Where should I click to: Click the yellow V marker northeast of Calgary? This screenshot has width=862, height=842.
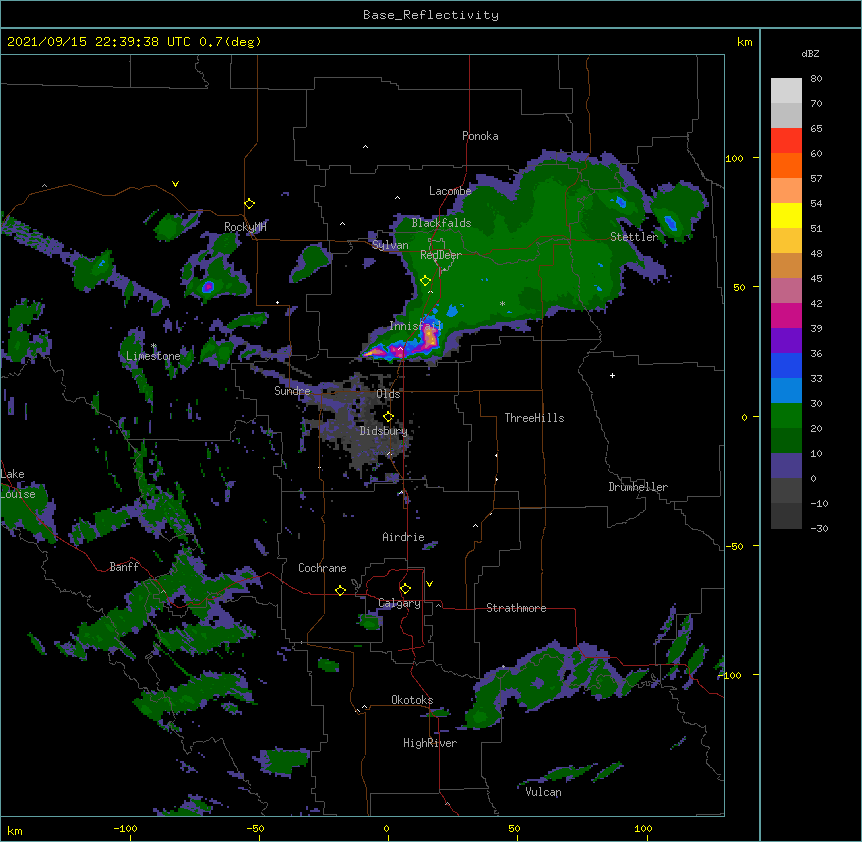pyautogui.click(x=429, y=584)
